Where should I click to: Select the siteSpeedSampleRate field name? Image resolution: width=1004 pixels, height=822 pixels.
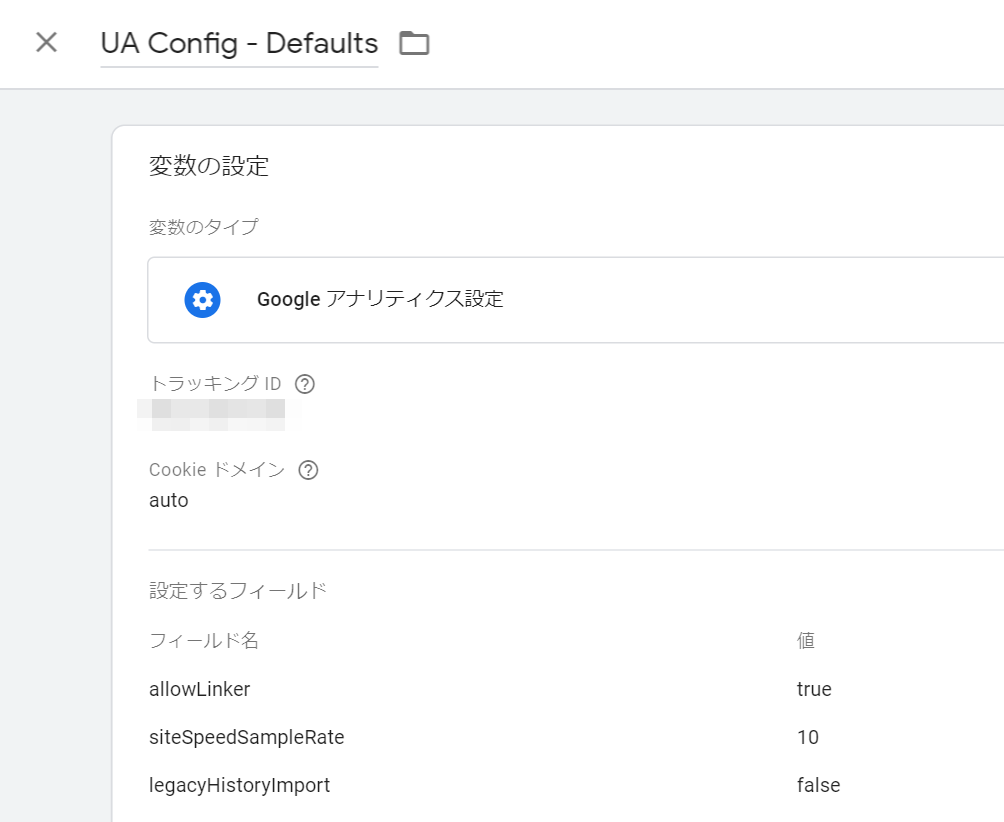click(x=246, y=737)
